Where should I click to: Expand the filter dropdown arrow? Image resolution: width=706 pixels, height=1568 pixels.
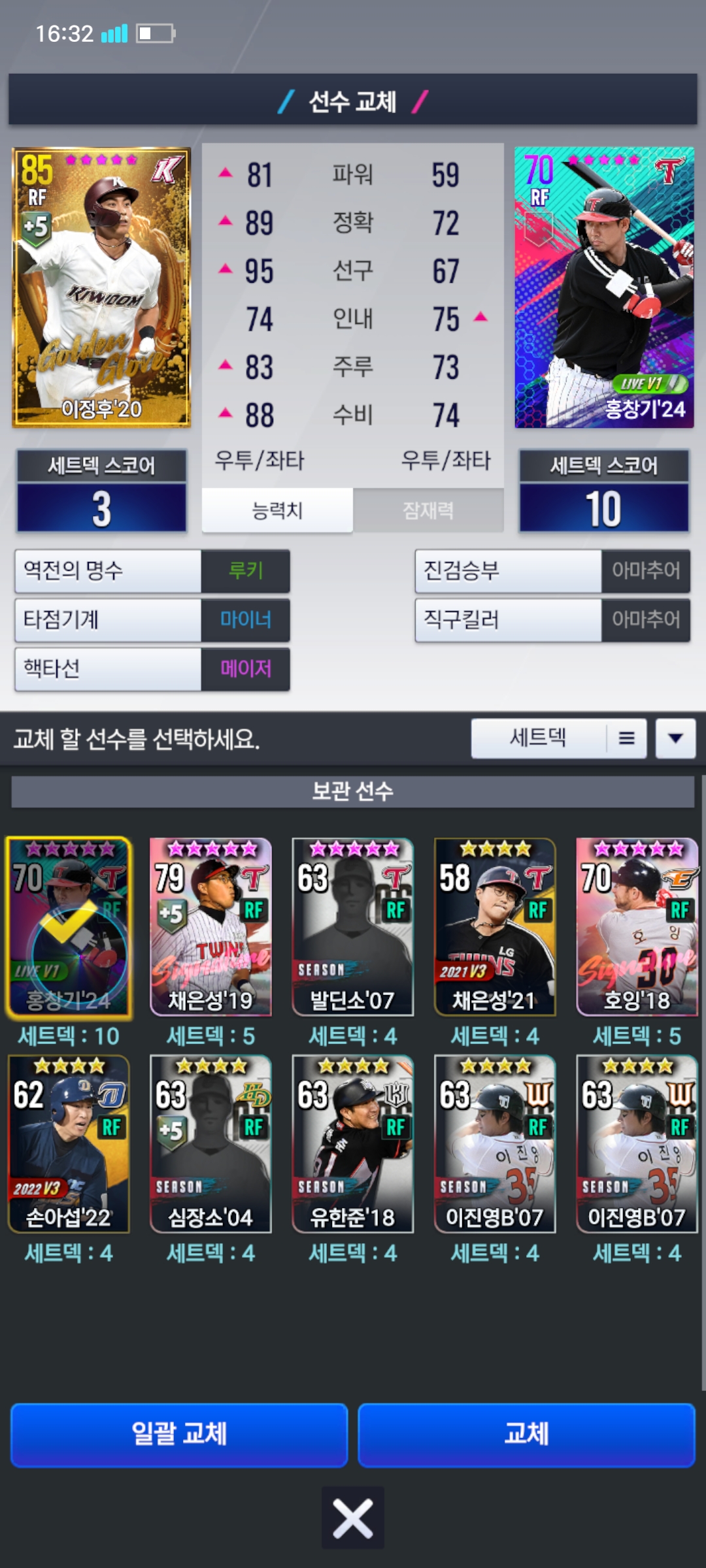676,738
